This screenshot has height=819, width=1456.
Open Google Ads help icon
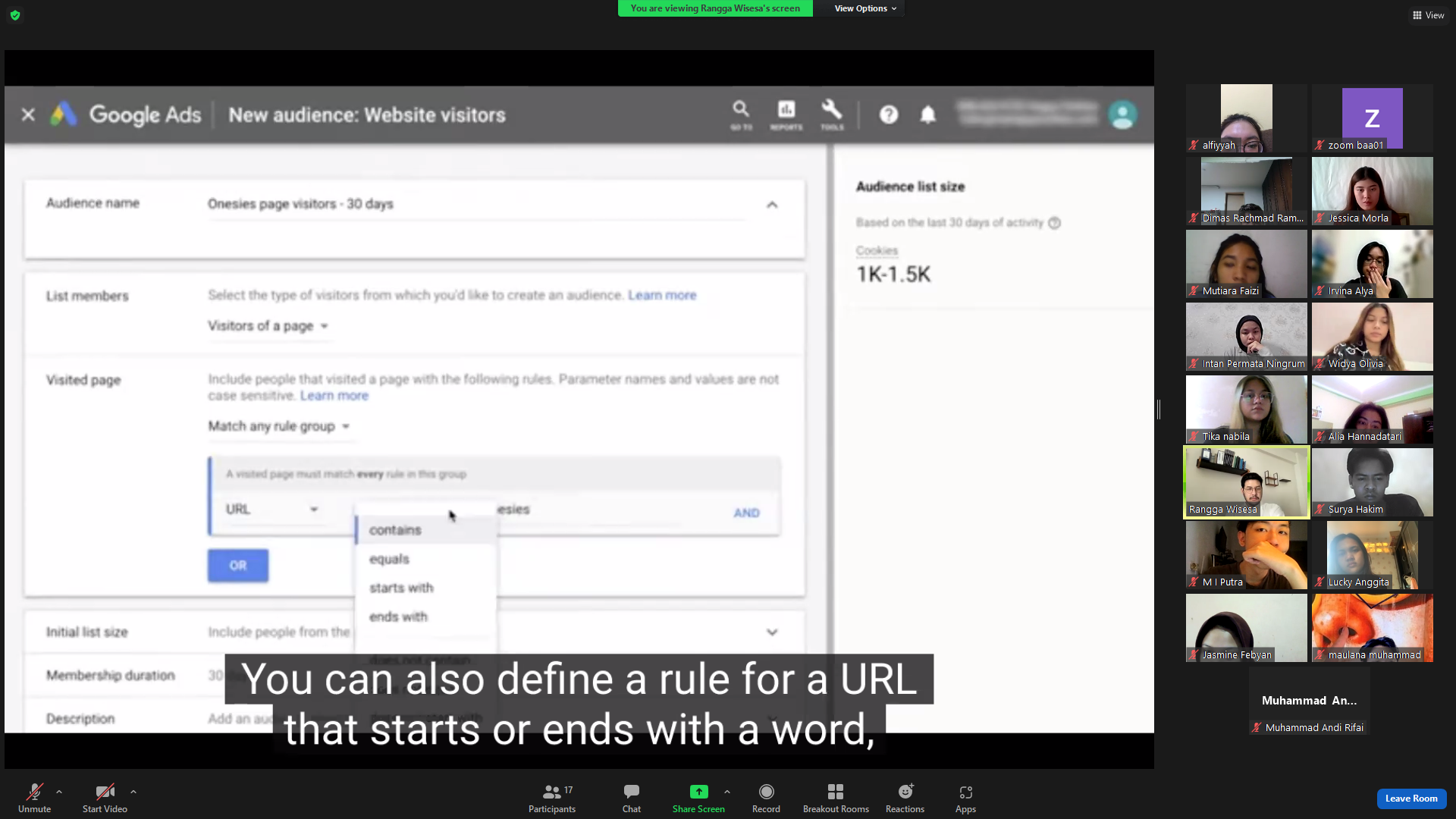pyautogui.click(x=889, y=115)
